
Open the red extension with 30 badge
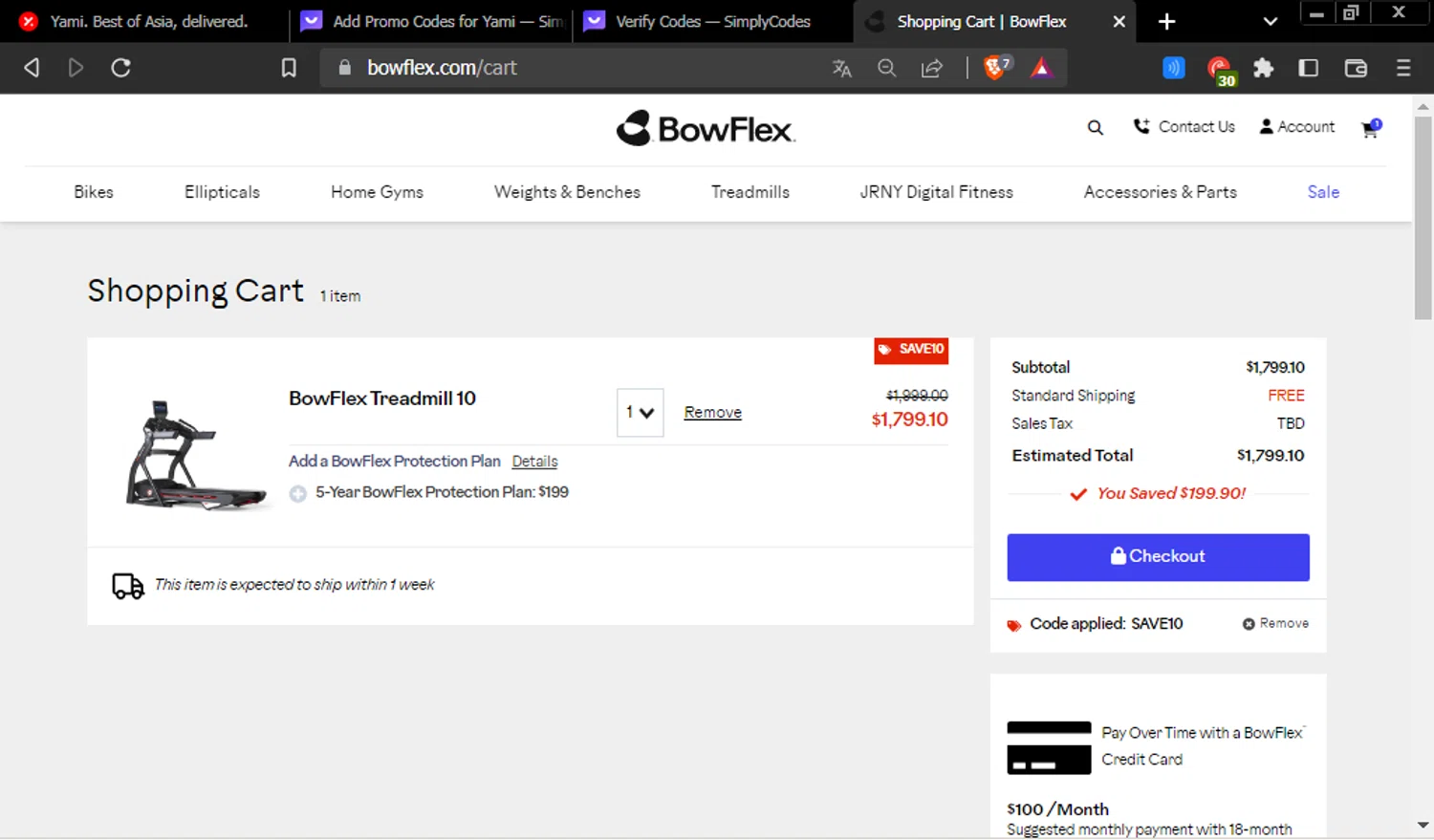point(1221,71)
